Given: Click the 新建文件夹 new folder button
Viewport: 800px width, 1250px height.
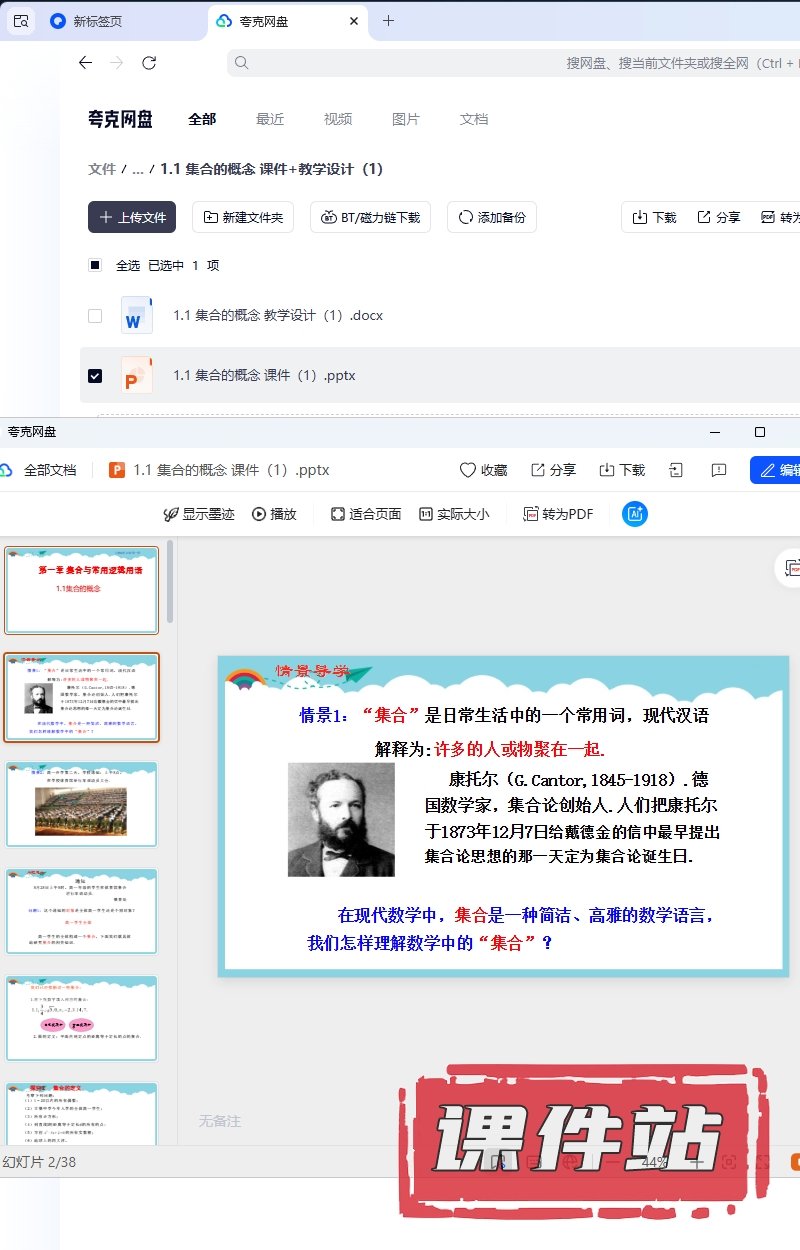Looking at the screenshot, I should 242,217.
